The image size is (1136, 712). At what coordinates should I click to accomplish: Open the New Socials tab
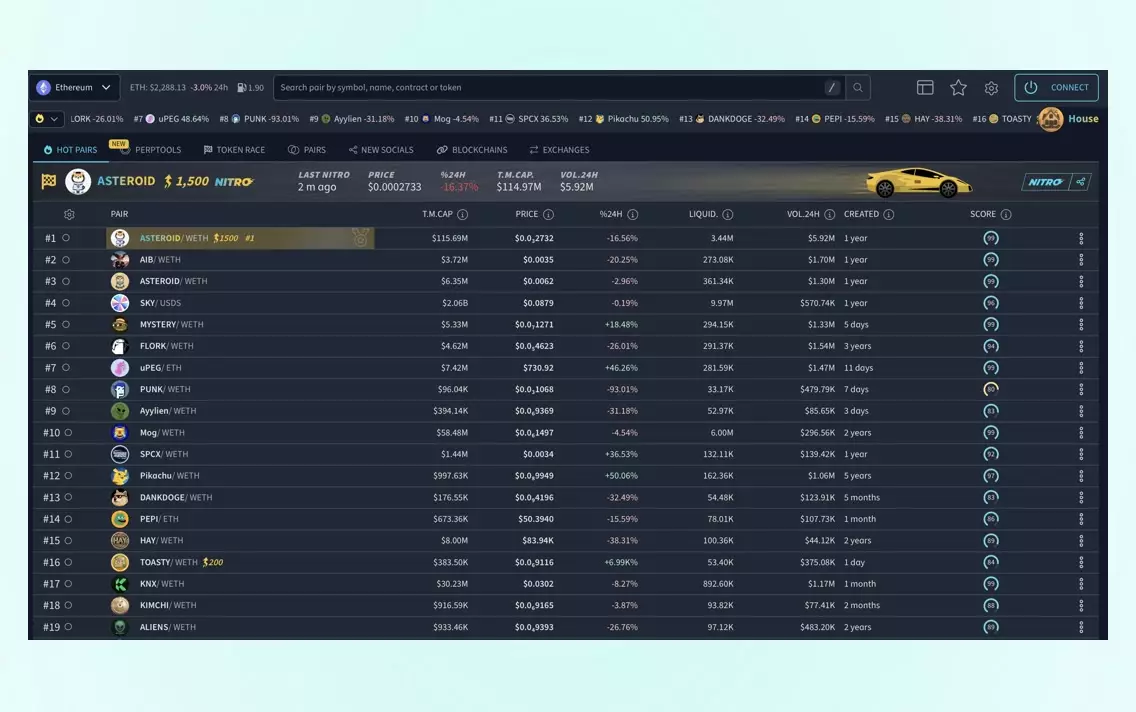(381, 150)
